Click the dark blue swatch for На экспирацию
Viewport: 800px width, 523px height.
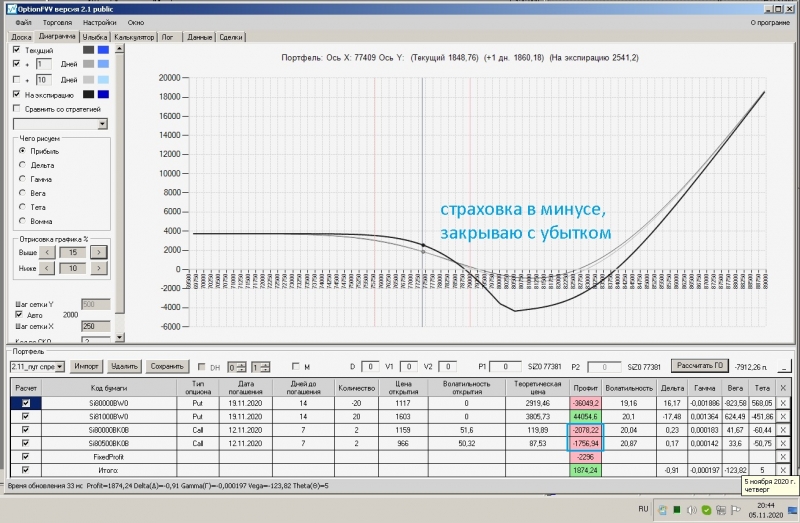tap(103, 94)
